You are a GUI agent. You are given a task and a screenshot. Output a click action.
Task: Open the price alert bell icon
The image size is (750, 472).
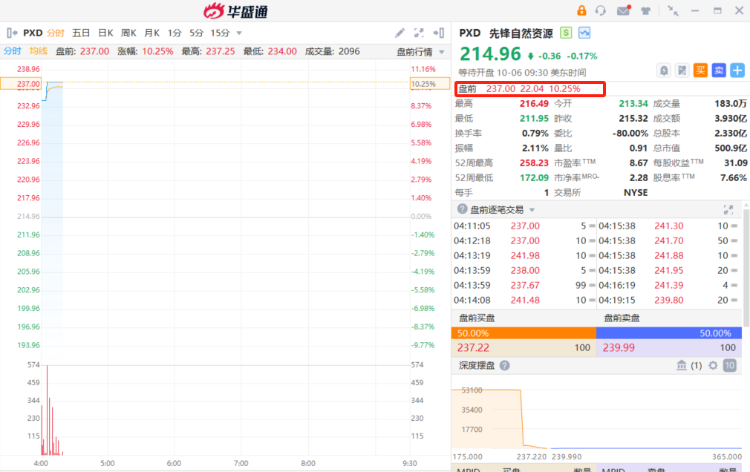click(664, 69)
